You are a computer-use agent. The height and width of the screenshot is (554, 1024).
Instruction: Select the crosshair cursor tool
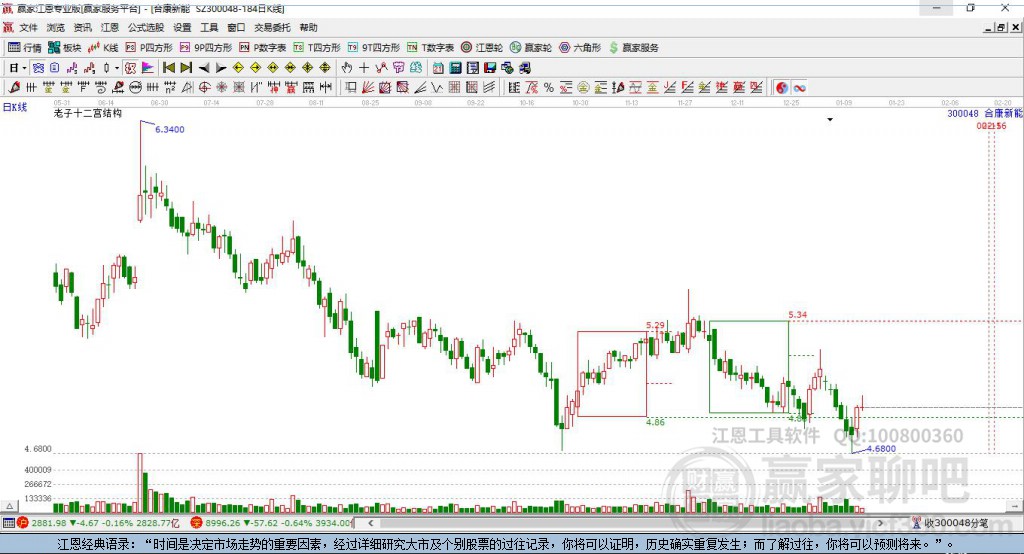click(x=364, y=68)
